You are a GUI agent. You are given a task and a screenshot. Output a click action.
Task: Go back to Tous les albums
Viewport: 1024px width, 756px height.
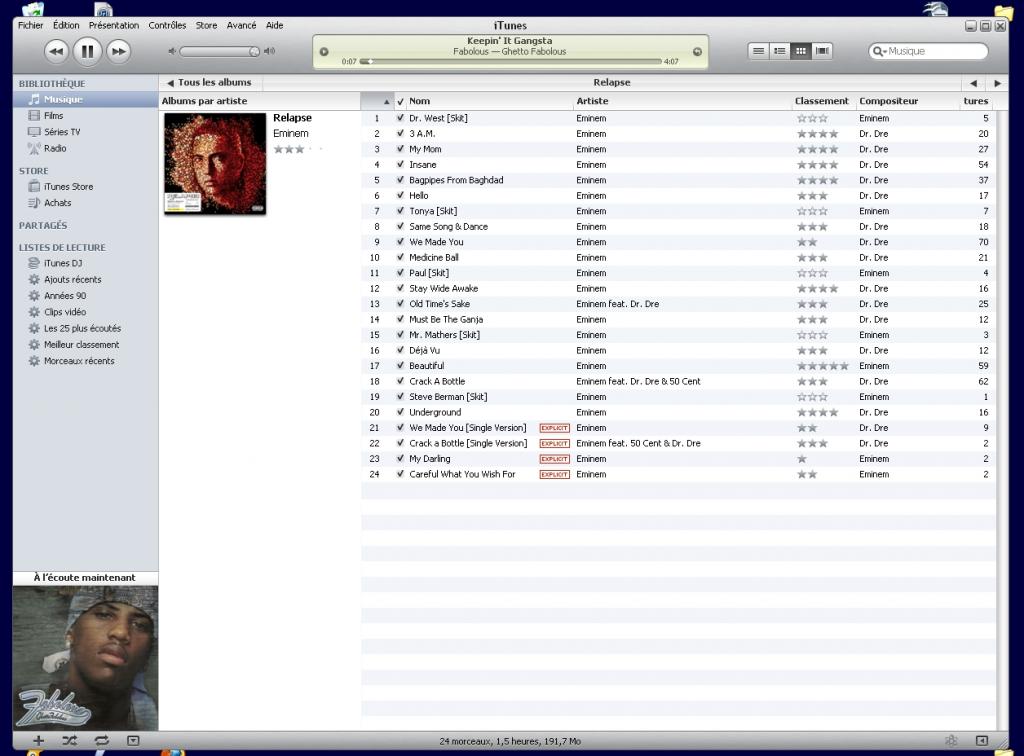point(210,83)
